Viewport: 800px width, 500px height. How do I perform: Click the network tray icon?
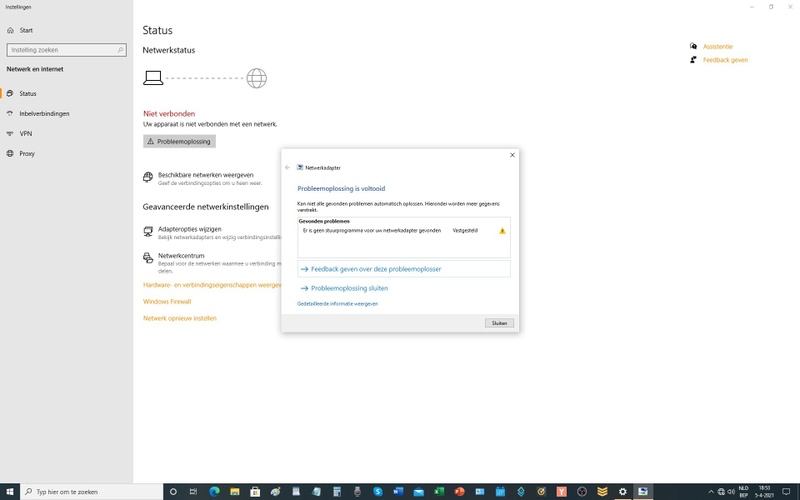[721, 492]
